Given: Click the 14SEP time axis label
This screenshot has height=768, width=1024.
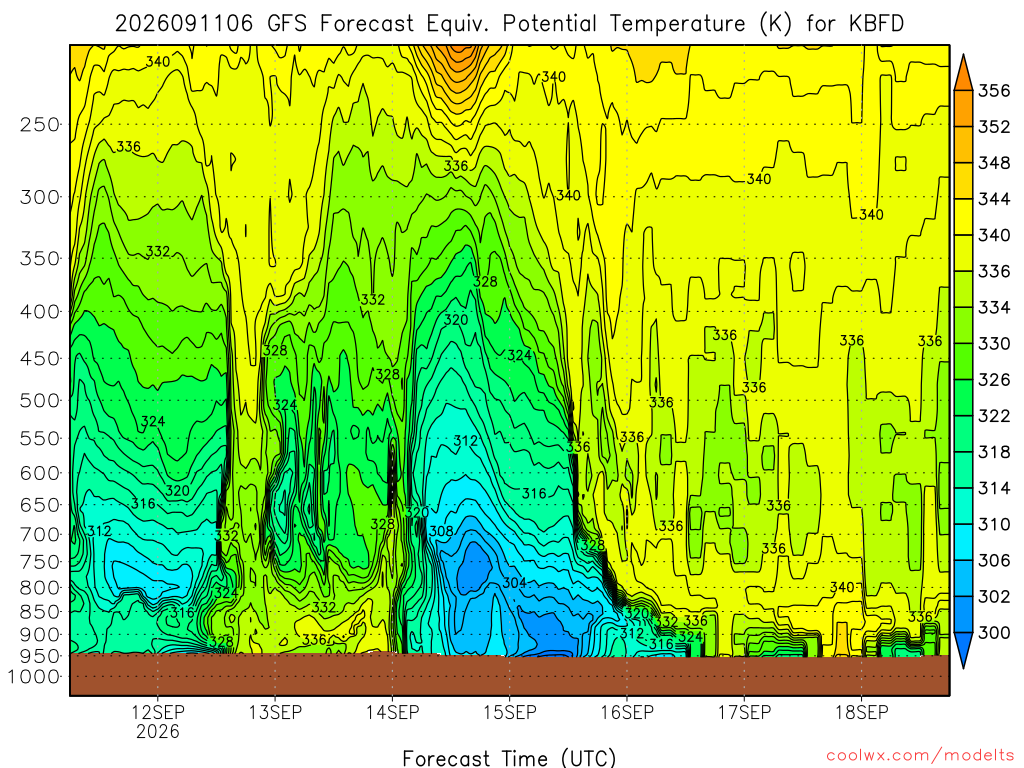Looking at the screenshot, I should [392, 712].
